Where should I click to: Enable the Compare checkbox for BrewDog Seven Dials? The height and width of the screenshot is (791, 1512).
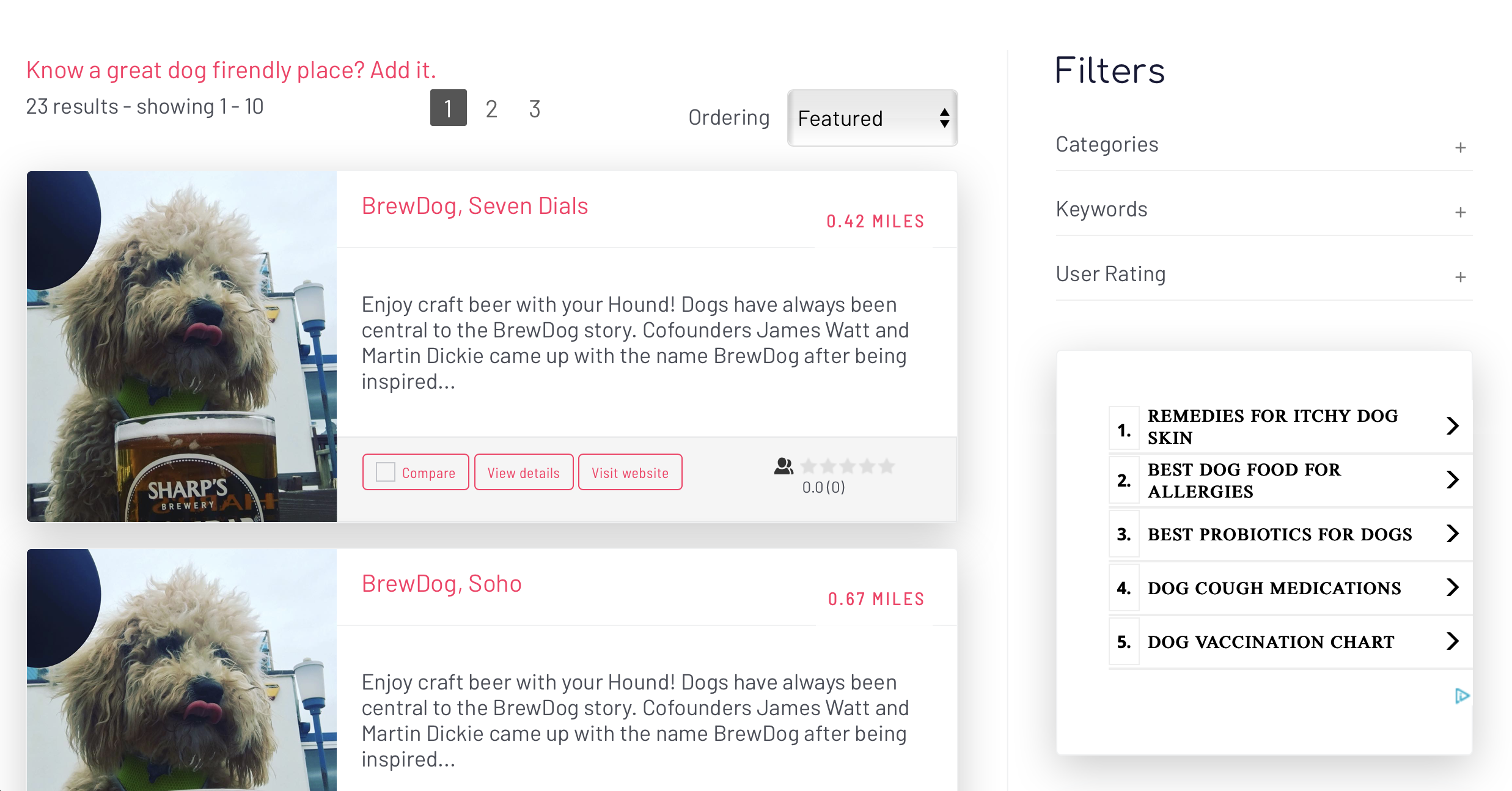[385, 472]
